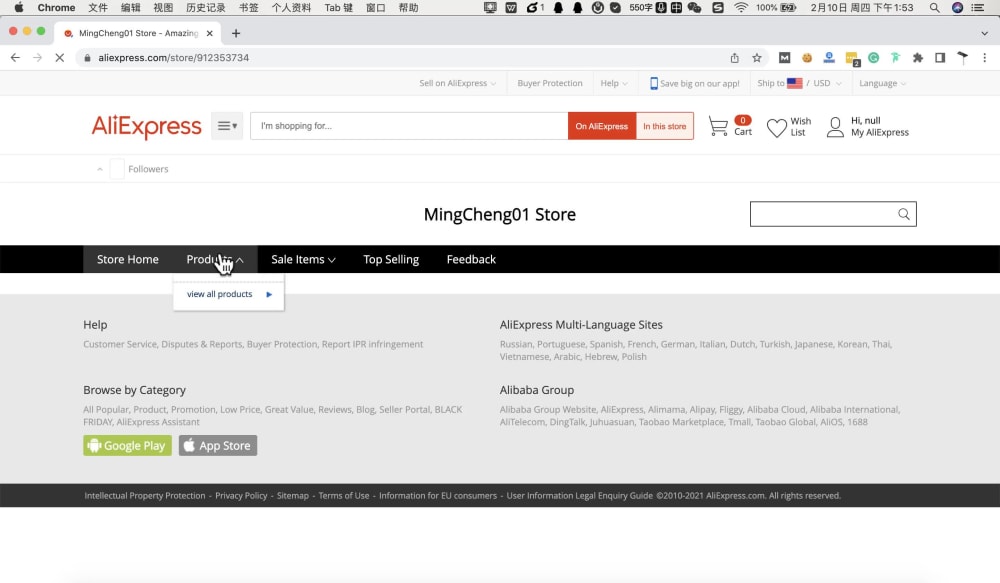
Task: Click the Save big on our app link
Action: pos(700,84)
